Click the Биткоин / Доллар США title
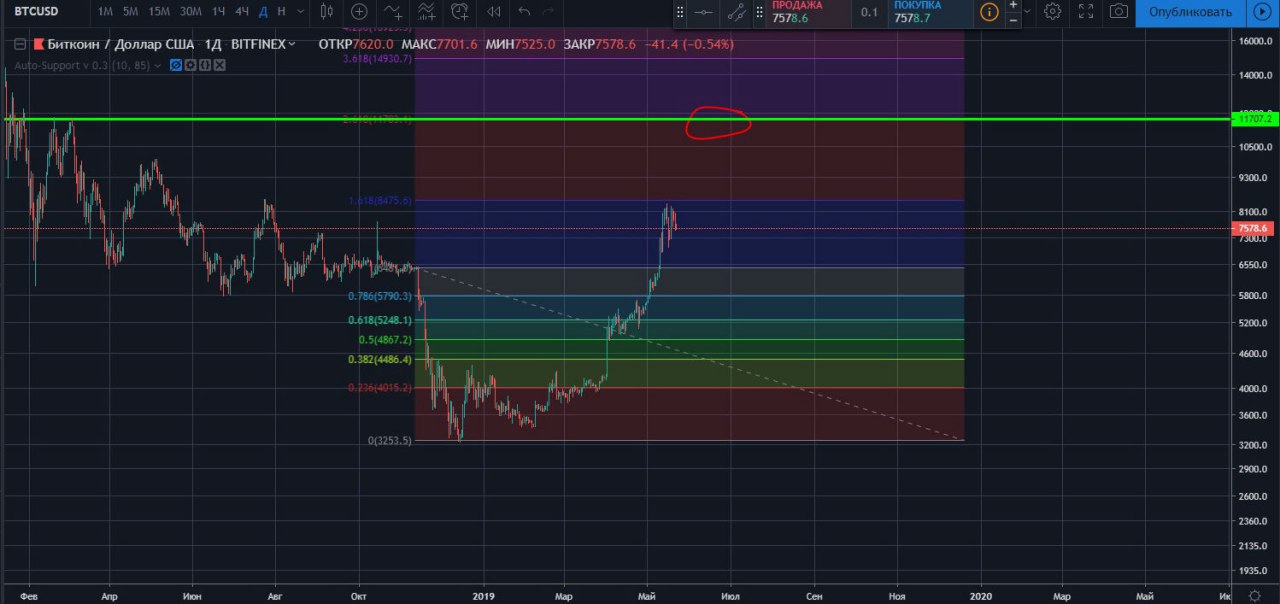Image resolution: width=1280 pixels, height=604 pixels. [122, 45]
